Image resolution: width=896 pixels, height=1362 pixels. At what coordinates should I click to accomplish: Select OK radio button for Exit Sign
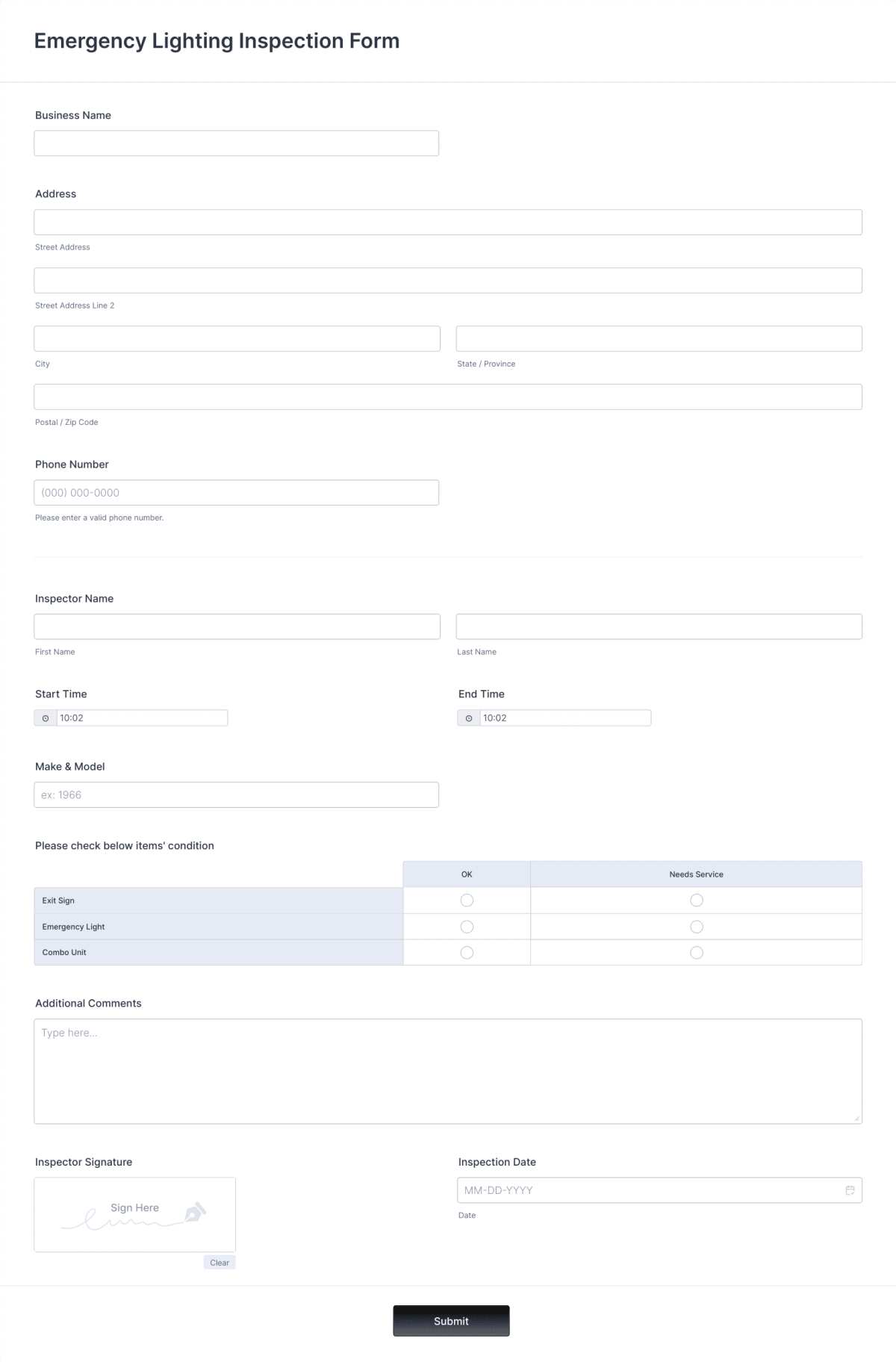point(467,900)
